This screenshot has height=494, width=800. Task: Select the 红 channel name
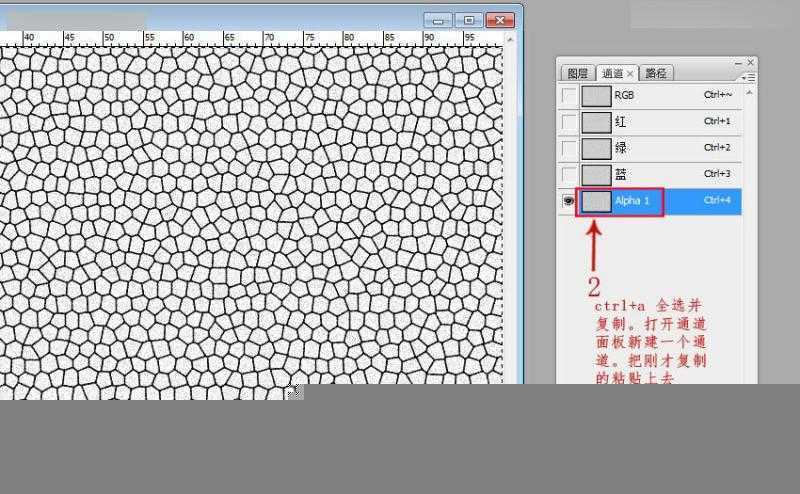[620, 122]
